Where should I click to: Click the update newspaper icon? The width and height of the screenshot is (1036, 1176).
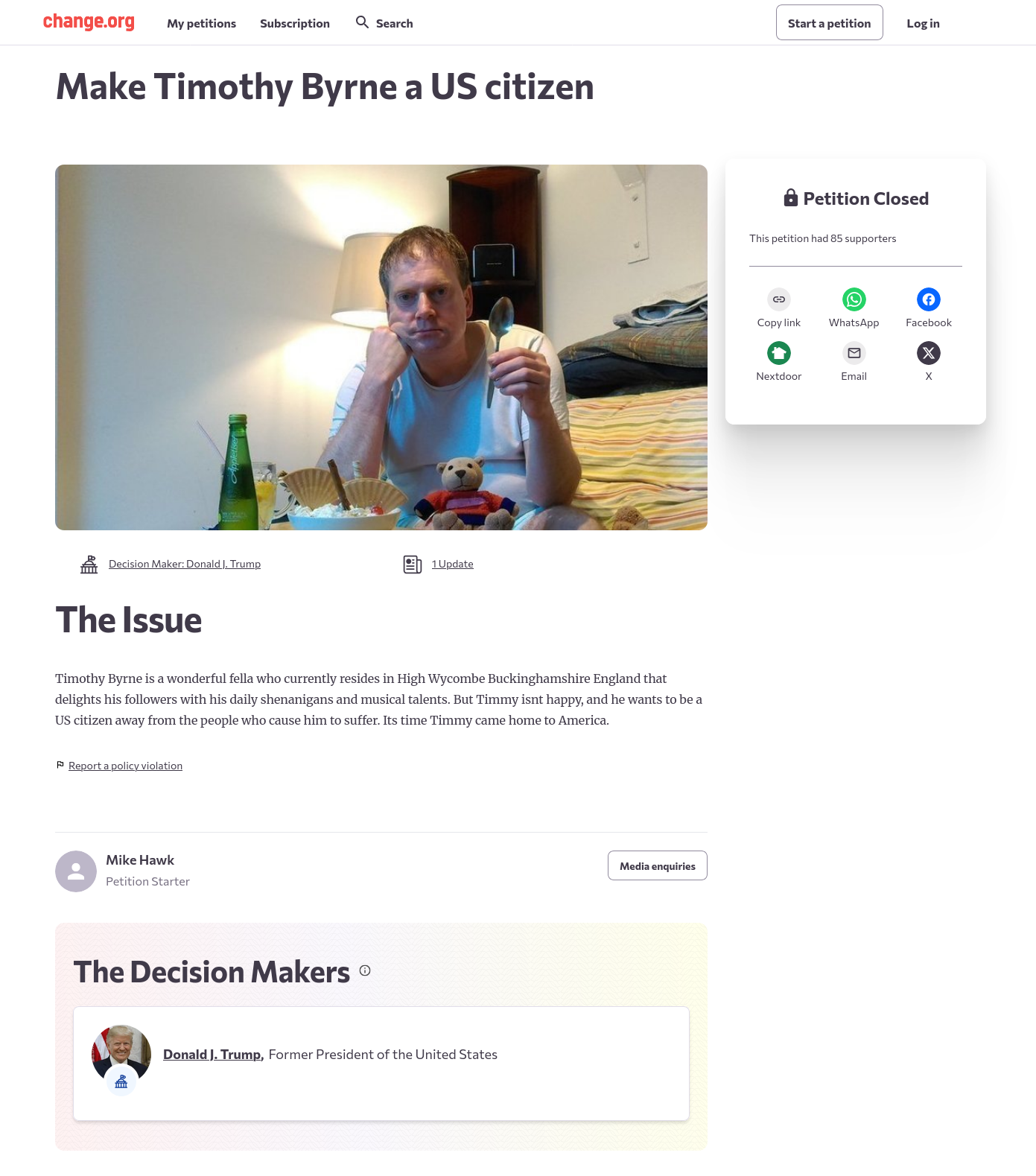coord(413,565)
